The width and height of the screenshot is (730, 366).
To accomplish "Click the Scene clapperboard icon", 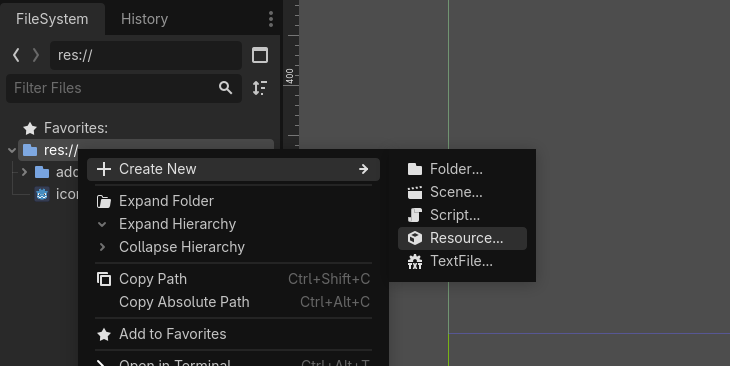I will coord(415,192).
